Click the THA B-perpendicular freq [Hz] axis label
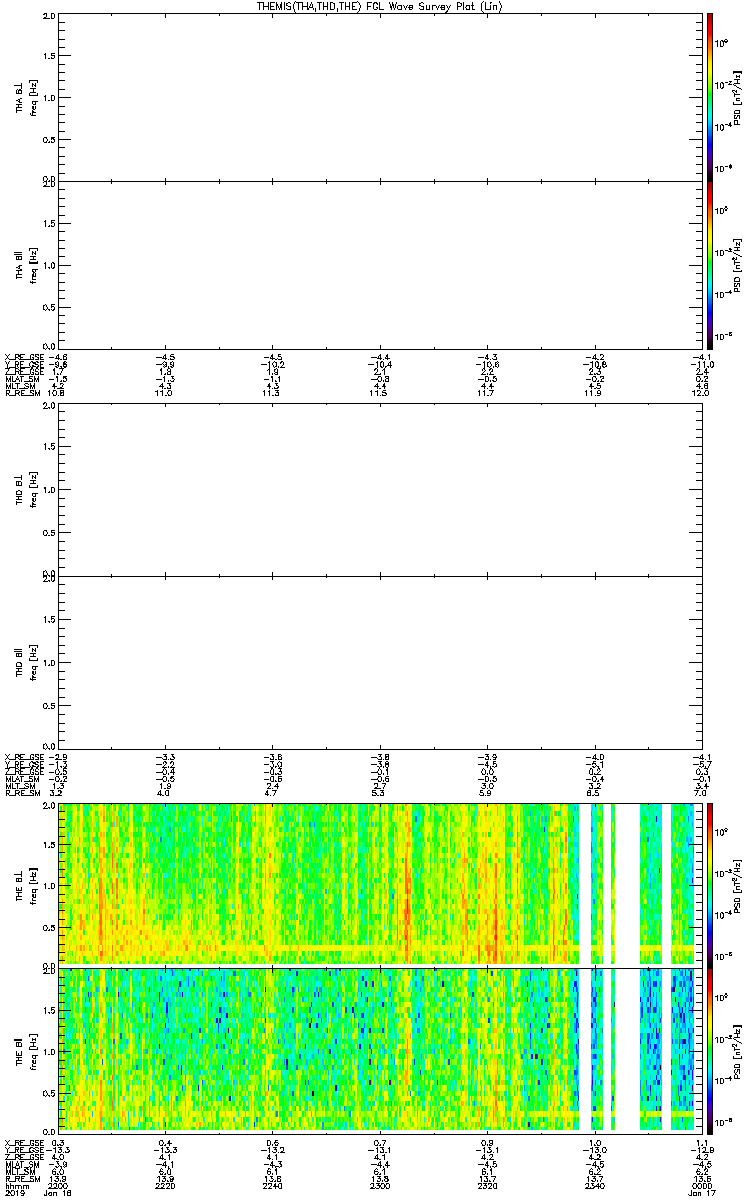 (x=33, y=98)
